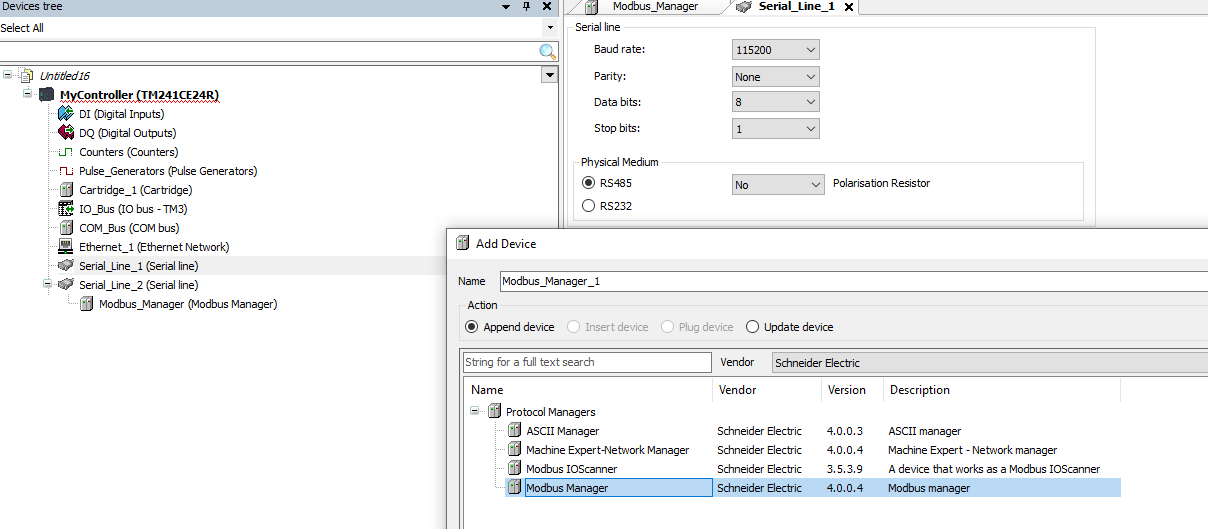Click the Serial_Line_2 connector icon
Image resolution: width=1208 pixels, height=529 pixels.
tap(66, 285)
